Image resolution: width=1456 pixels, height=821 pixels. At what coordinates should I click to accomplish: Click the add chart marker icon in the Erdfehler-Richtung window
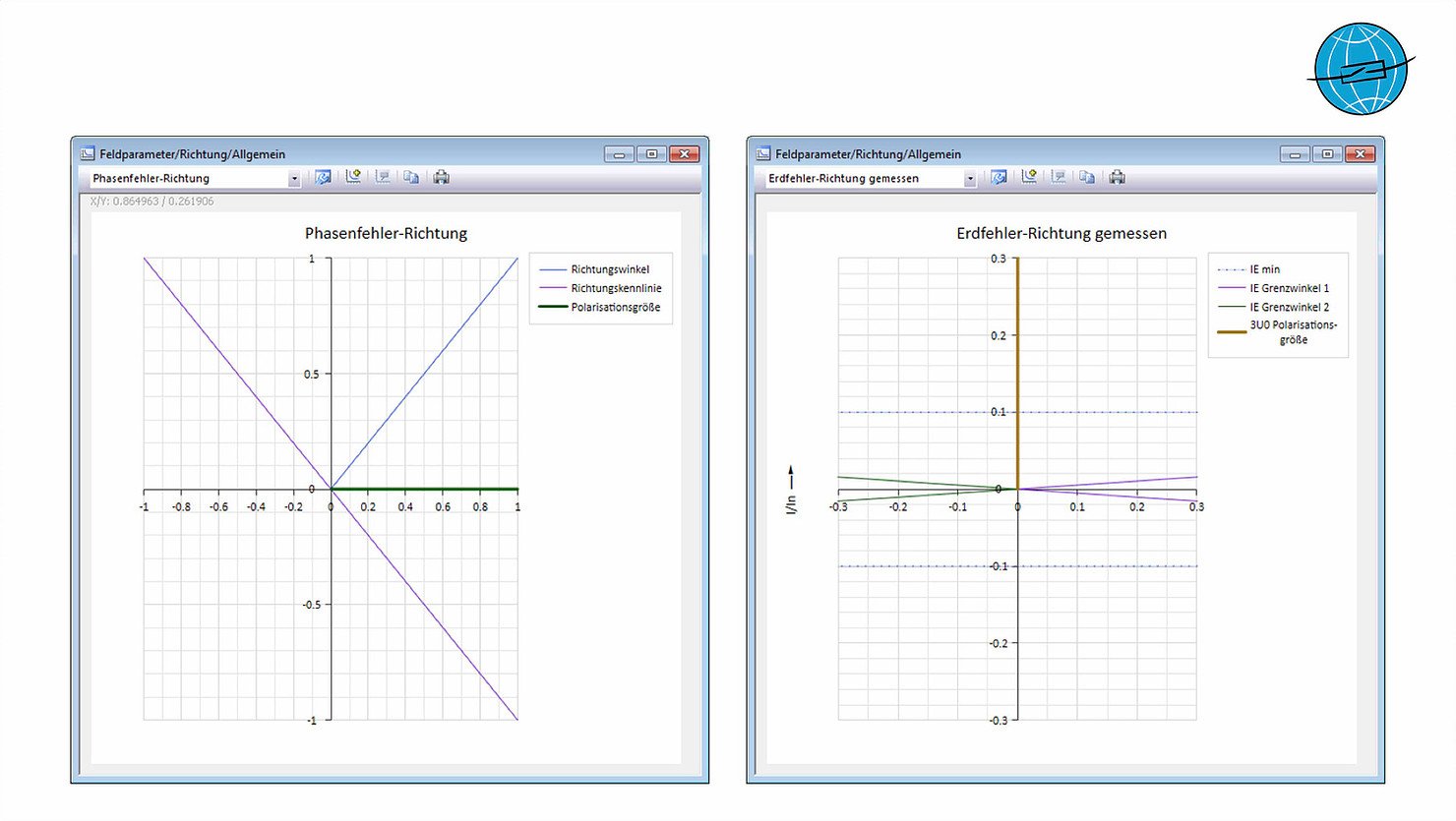pos(1028,177)
